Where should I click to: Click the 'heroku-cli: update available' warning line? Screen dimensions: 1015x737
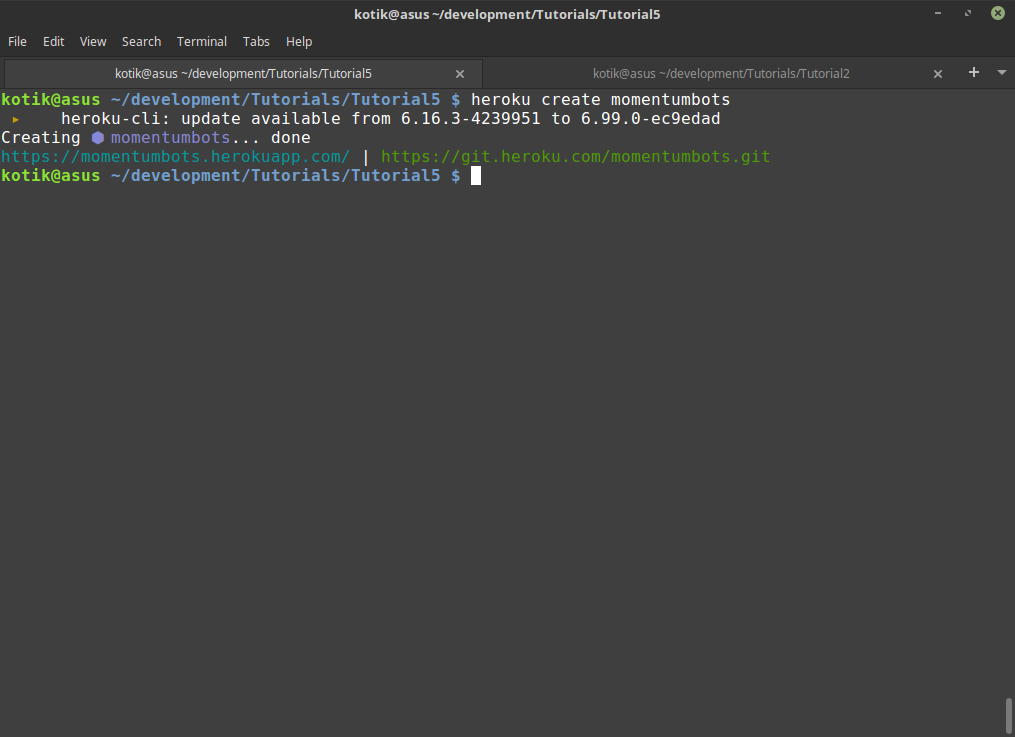pos(390,118)
